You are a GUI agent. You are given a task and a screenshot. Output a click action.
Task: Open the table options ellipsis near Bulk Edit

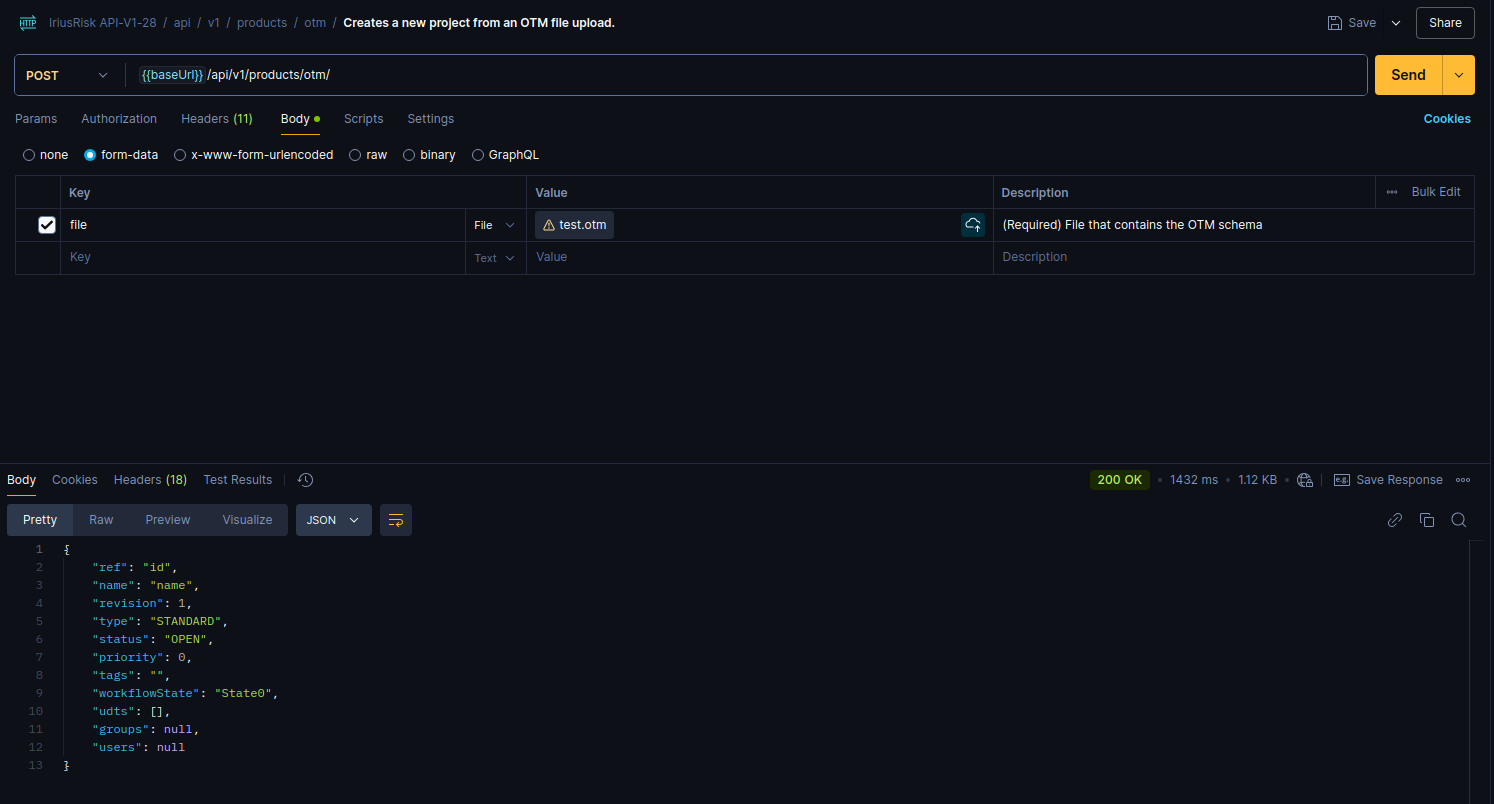click(x=1392, y=192)
